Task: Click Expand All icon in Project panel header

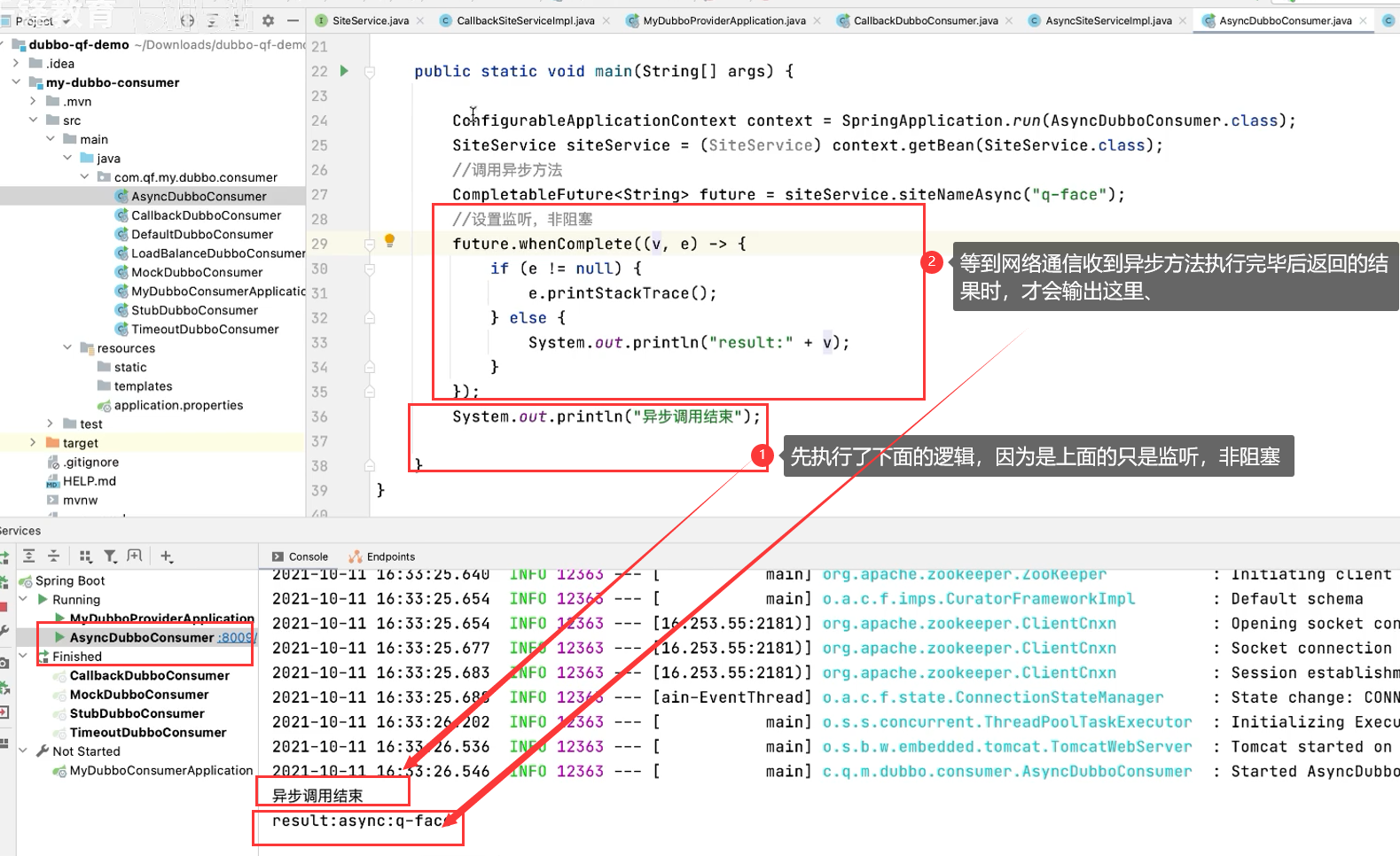Action: 213,20
